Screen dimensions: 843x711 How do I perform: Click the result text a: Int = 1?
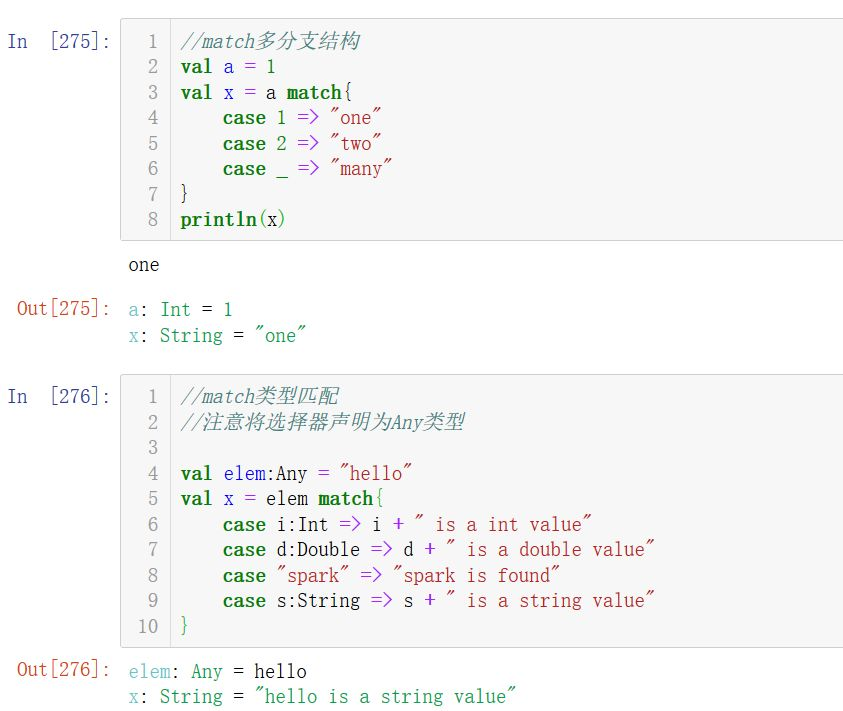click(180, 310)
